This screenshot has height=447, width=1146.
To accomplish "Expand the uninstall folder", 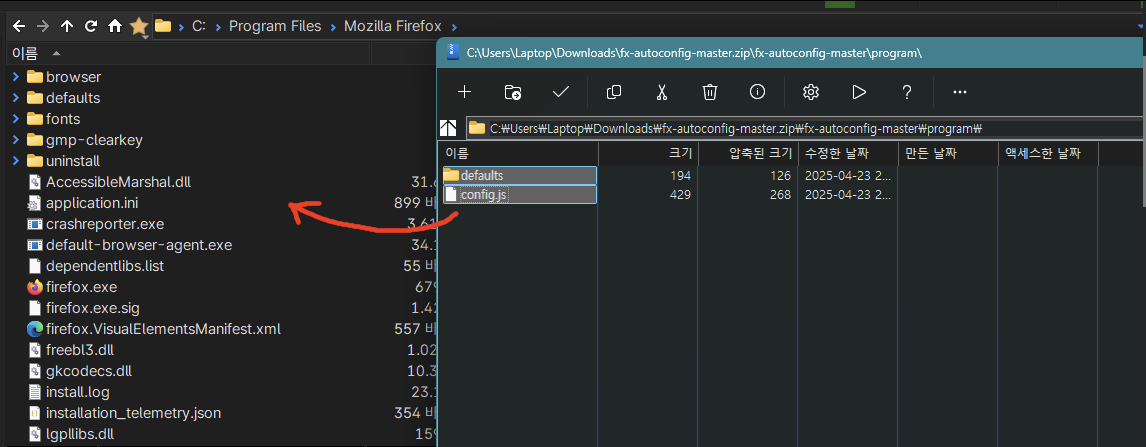I will [x=15, y=161].
